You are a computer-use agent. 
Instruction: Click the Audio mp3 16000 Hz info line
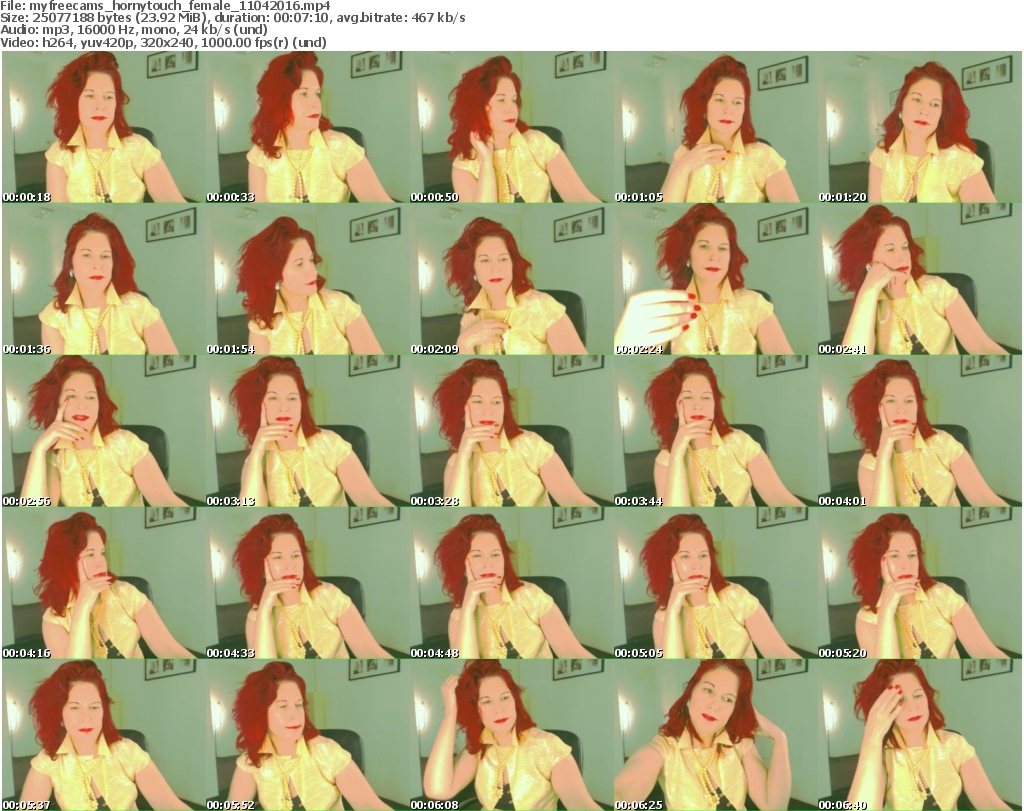134,30
